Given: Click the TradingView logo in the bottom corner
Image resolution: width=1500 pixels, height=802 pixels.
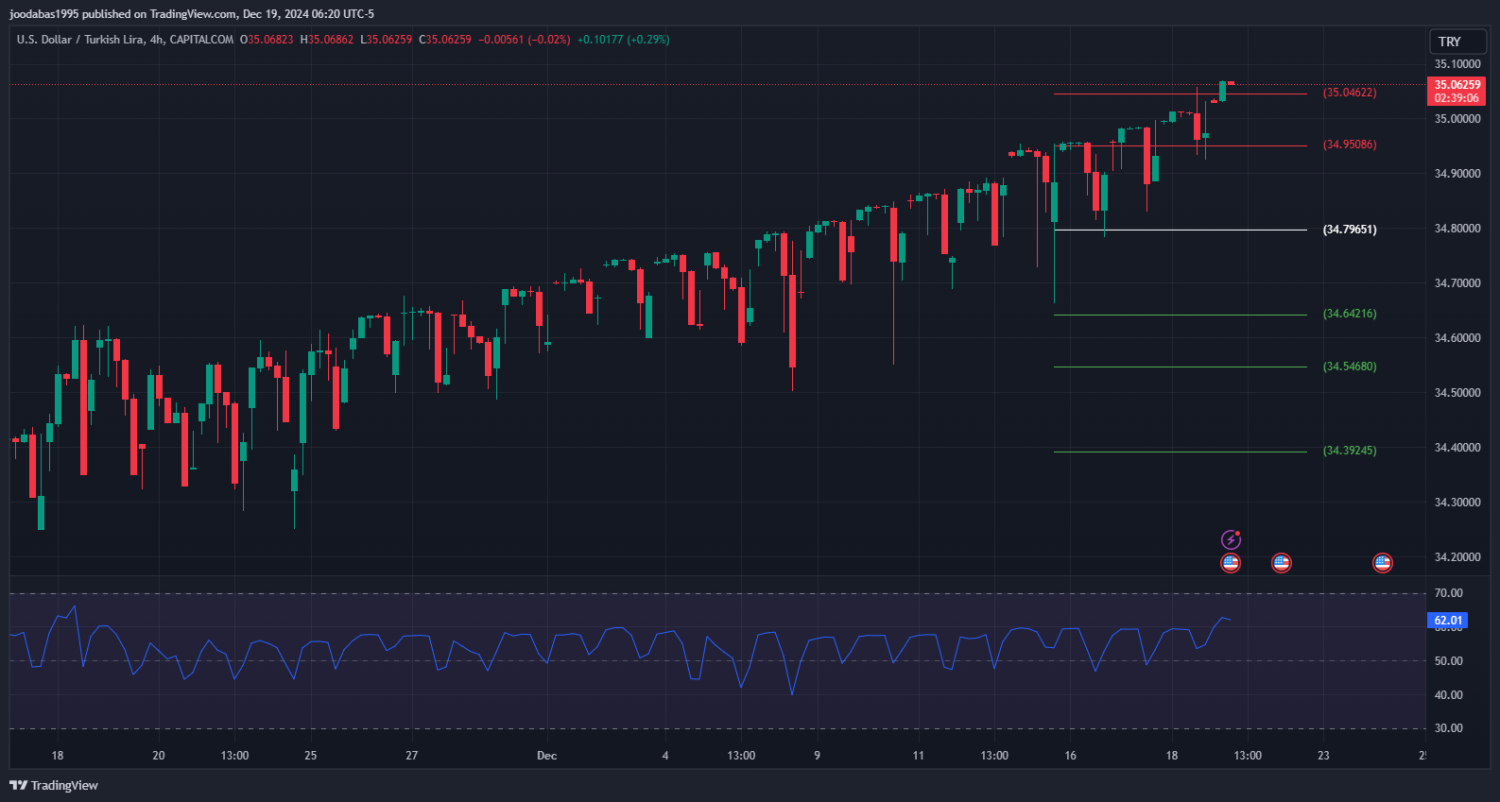Looking at the screenshot, I should click(x=55, y=785).
